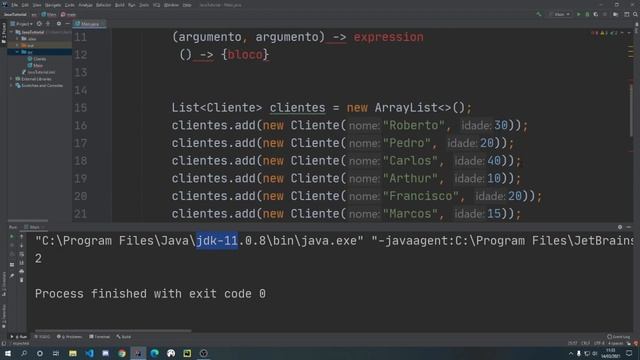Viewport: 640px width, 360px height.
Task: Select the Main.java editor tab
Action: pyautogui.click(x=89, y=24)
